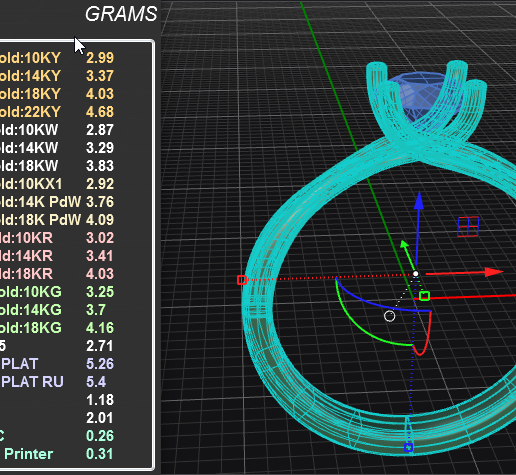This screenshot has width=516, height=475.
Task: Click the weight value 0.26
Action: click(x=100, y=436)
